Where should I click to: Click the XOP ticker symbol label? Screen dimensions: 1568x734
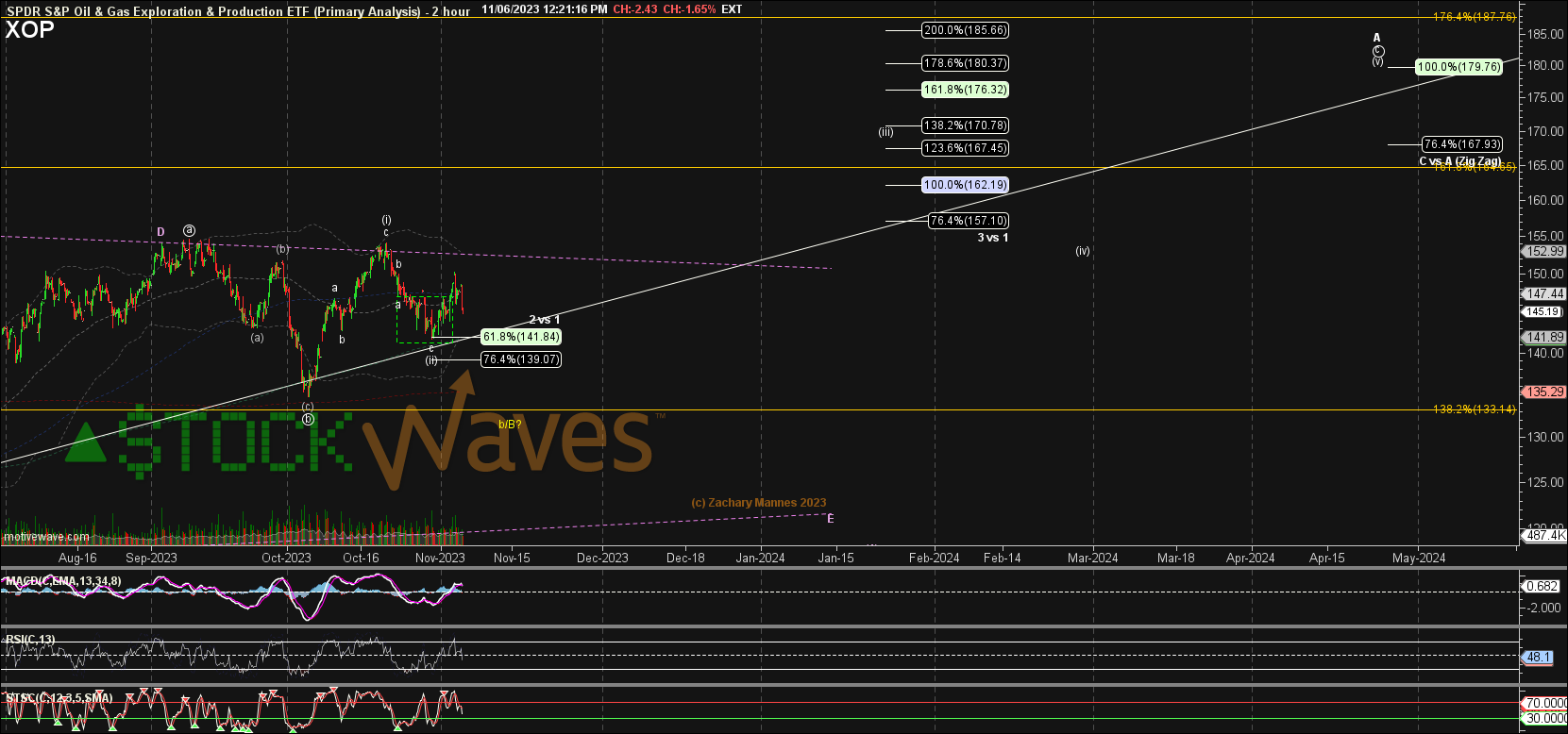coord(30,29)
